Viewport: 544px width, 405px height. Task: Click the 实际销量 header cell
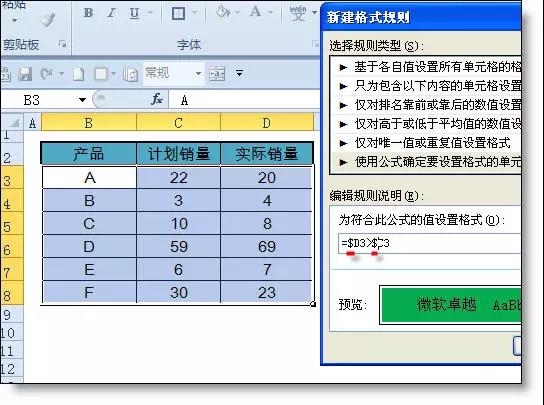coord(267,154)
